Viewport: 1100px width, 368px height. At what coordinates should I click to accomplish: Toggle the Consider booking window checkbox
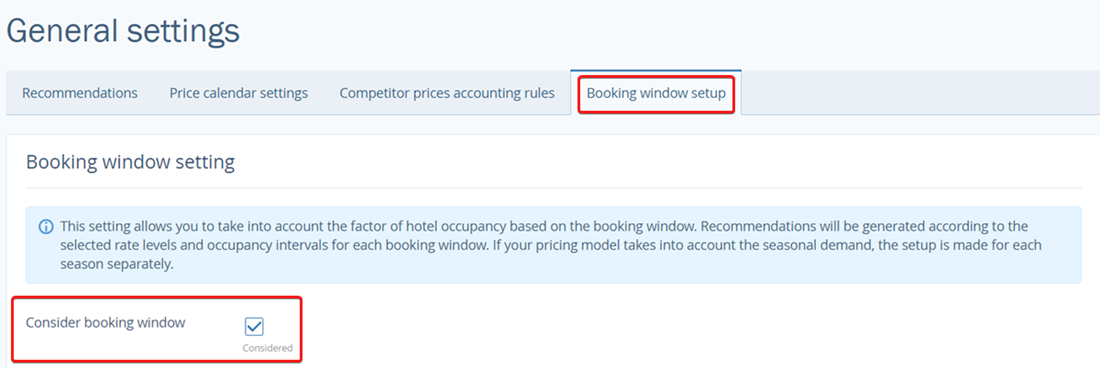pyautogui.click(x=254, y=327)
